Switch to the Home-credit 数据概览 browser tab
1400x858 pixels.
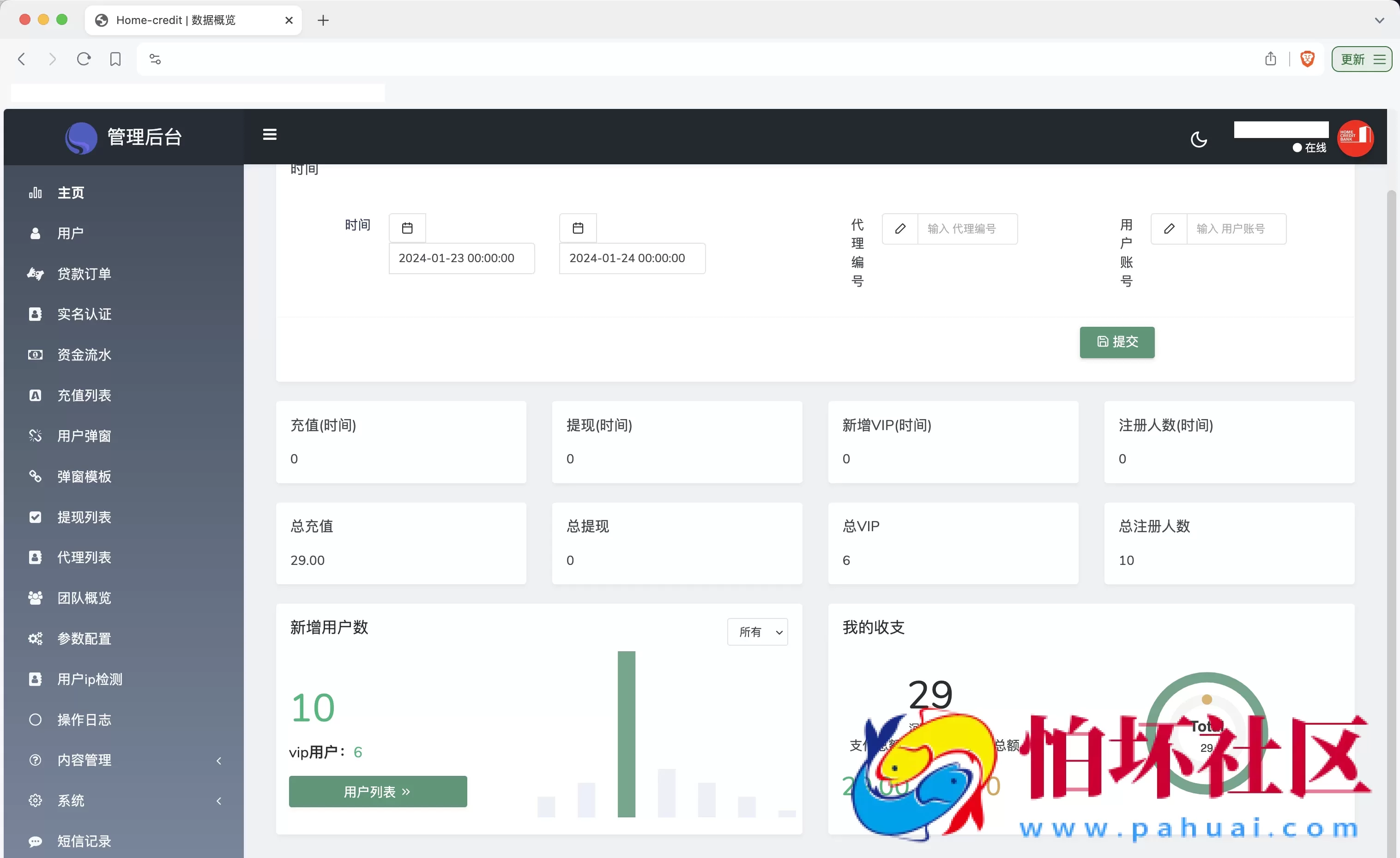(175, 20)
